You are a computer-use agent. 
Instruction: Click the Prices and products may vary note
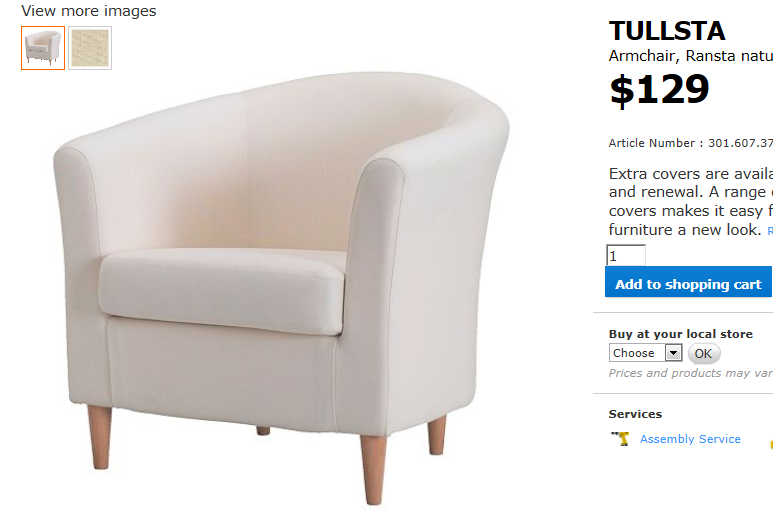coord(690,373)
